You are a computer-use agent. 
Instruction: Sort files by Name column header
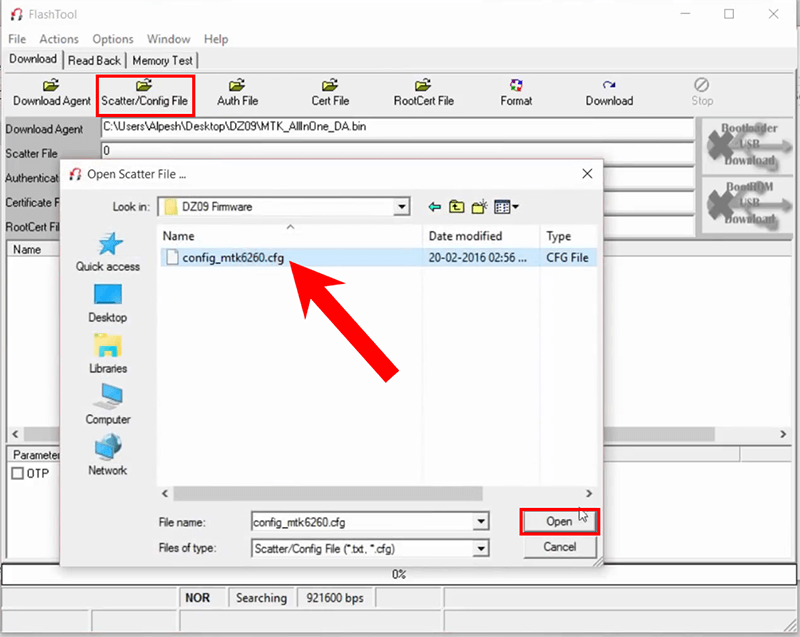coord(289,236)
